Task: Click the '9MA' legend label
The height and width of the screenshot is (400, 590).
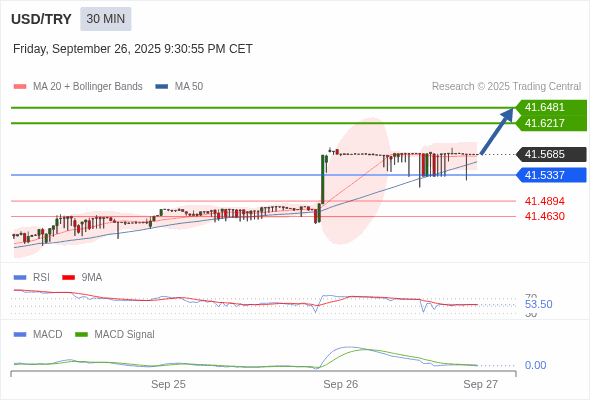Action: (x=92, y=278)
